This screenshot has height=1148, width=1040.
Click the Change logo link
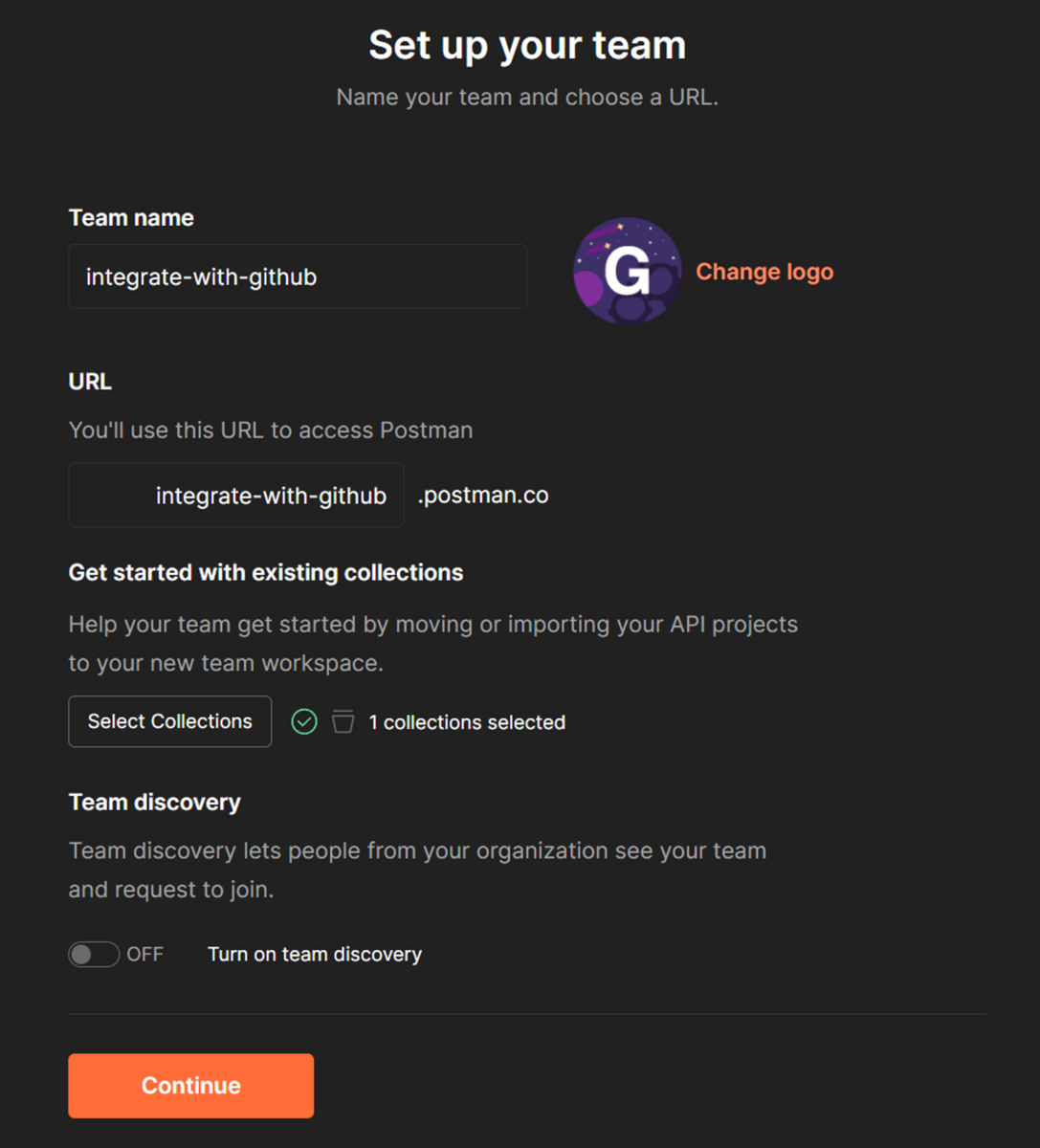tap(764, 272)
